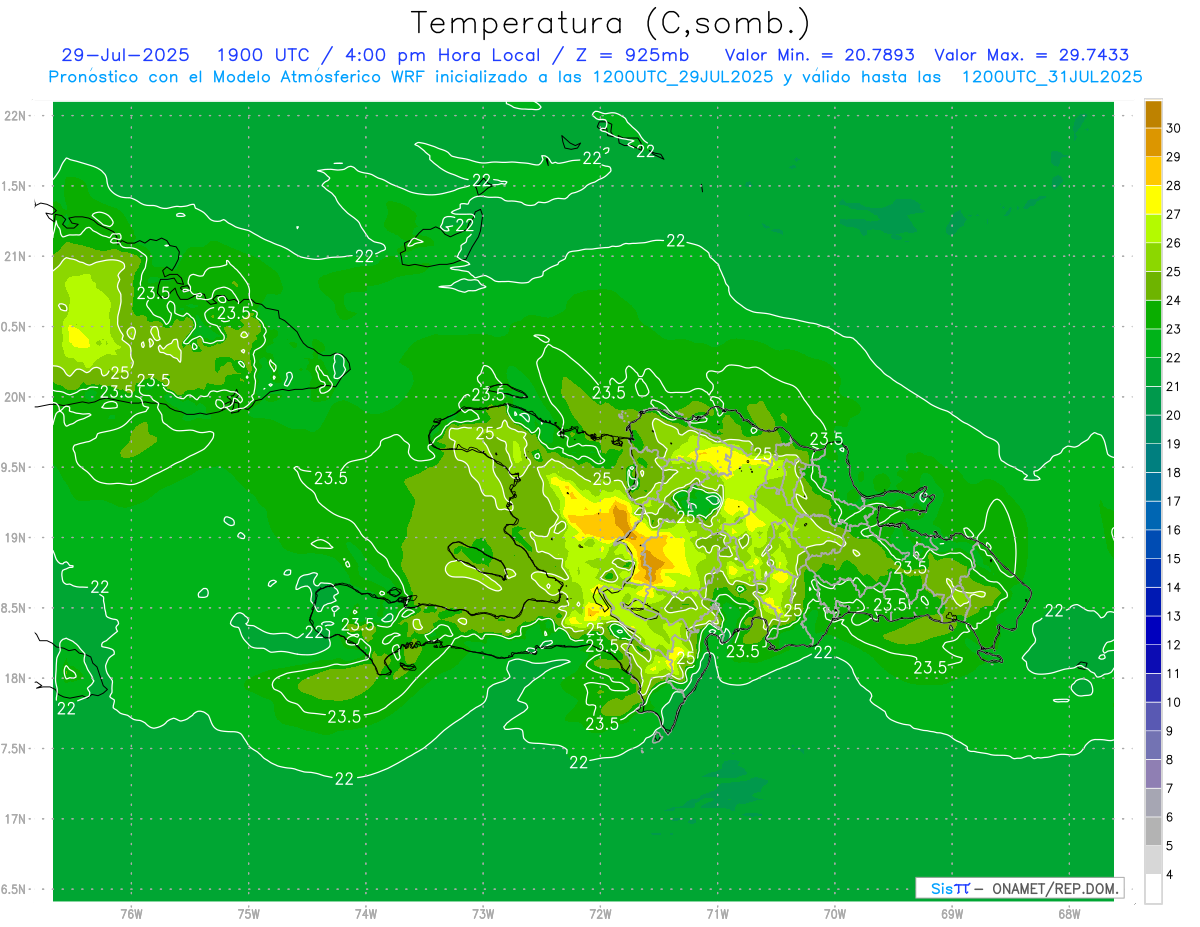Screen dimensions: 1200x927
Task: Click the initialization stamp "1200UTC_29JUL2025"
Action: tap(683, 77)
